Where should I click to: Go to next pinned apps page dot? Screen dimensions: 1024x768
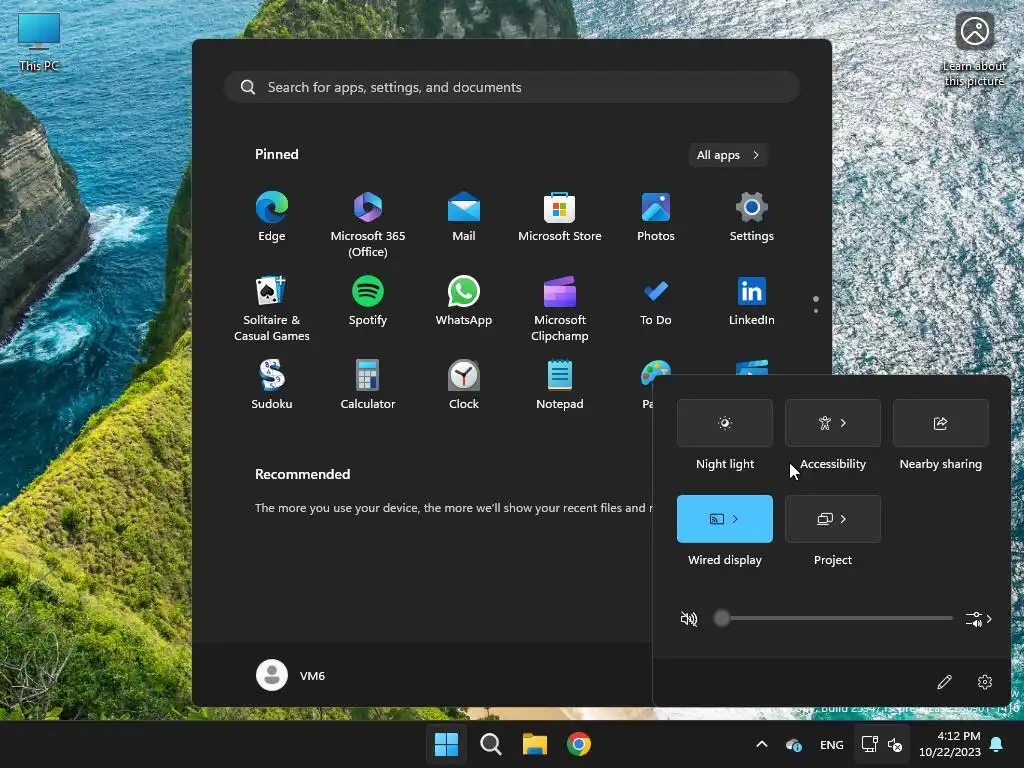tap(816, 311)
